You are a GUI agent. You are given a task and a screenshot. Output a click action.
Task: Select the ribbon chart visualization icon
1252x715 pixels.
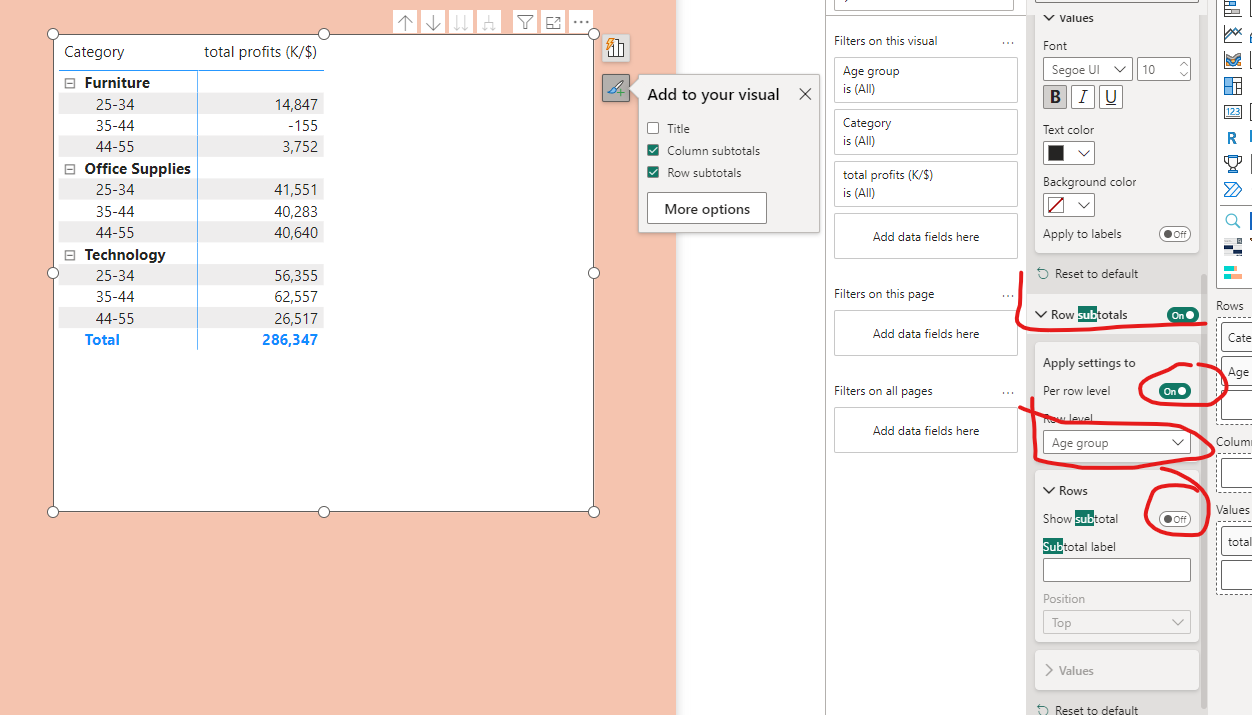coord(1233,60)
